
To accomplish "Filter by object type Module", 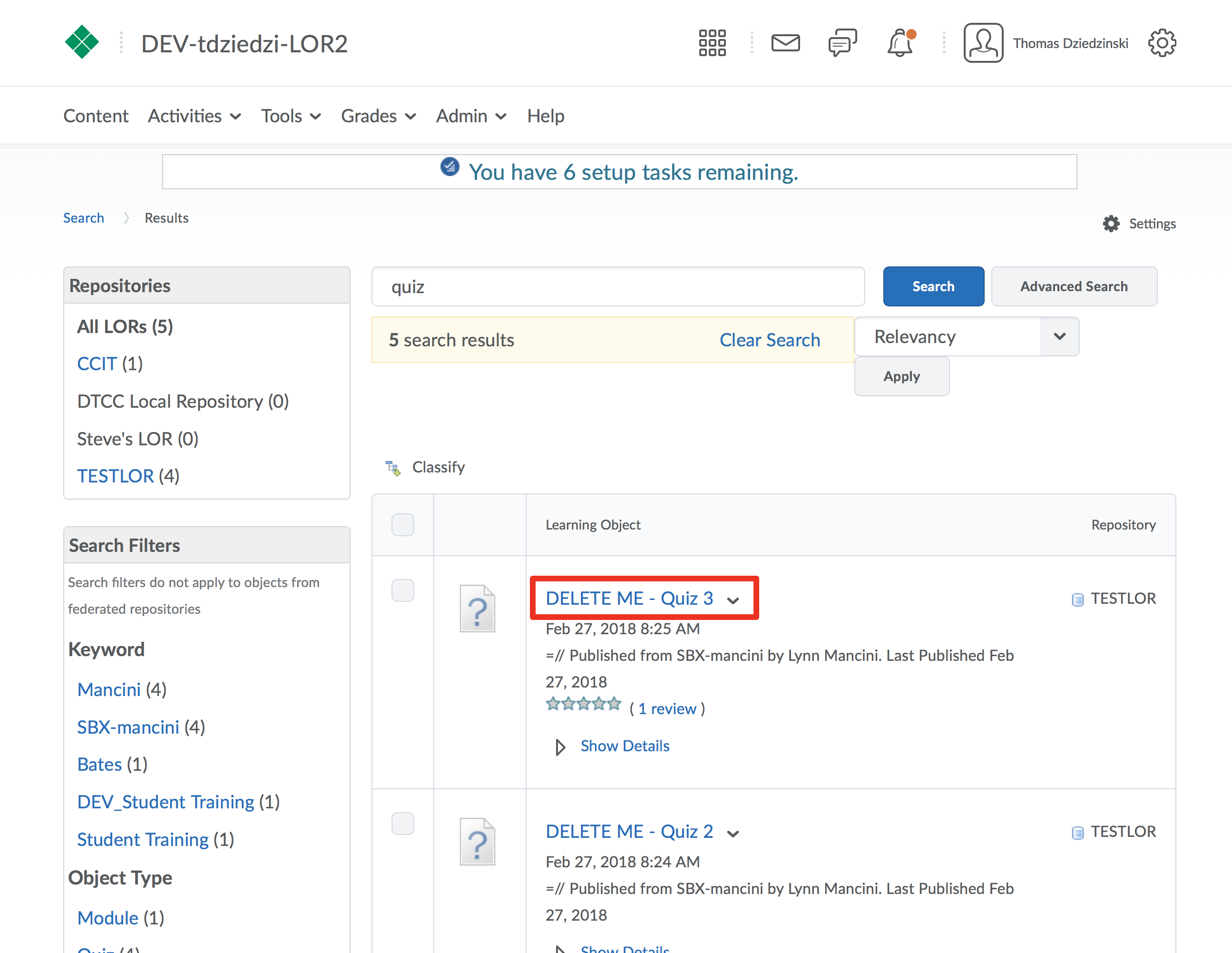I will [107, 918].
